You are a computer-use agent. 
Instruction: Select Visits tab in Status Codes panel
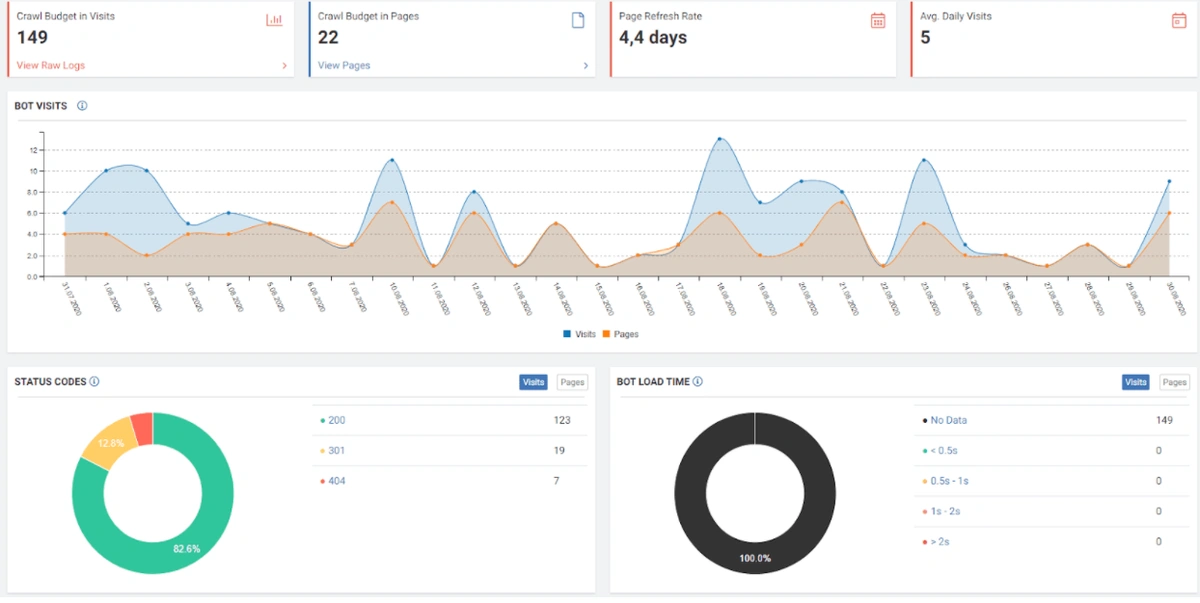[x=534, y=382]
